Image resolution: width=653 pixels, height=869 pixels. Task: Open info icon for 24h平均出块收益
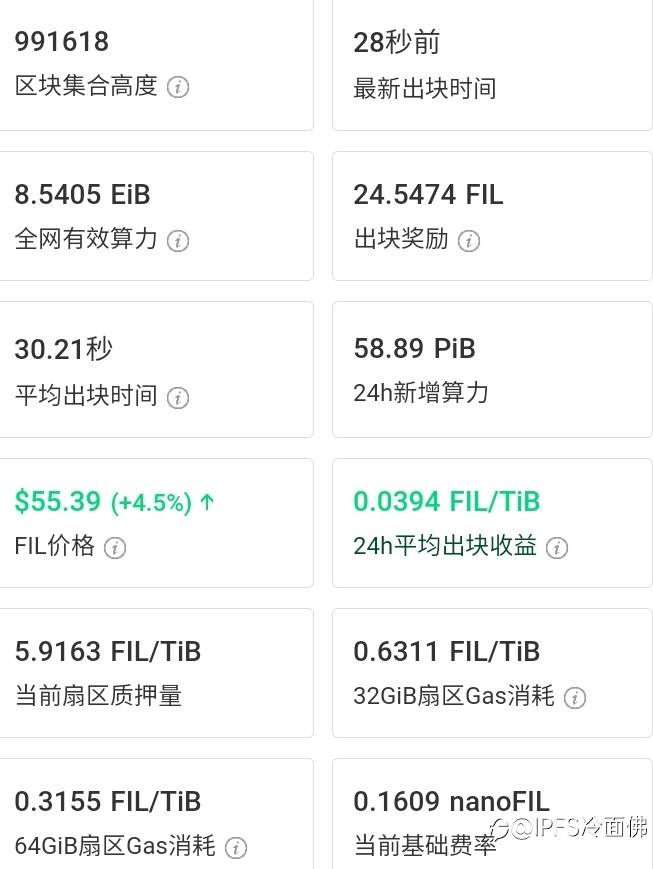pos(557,547)
